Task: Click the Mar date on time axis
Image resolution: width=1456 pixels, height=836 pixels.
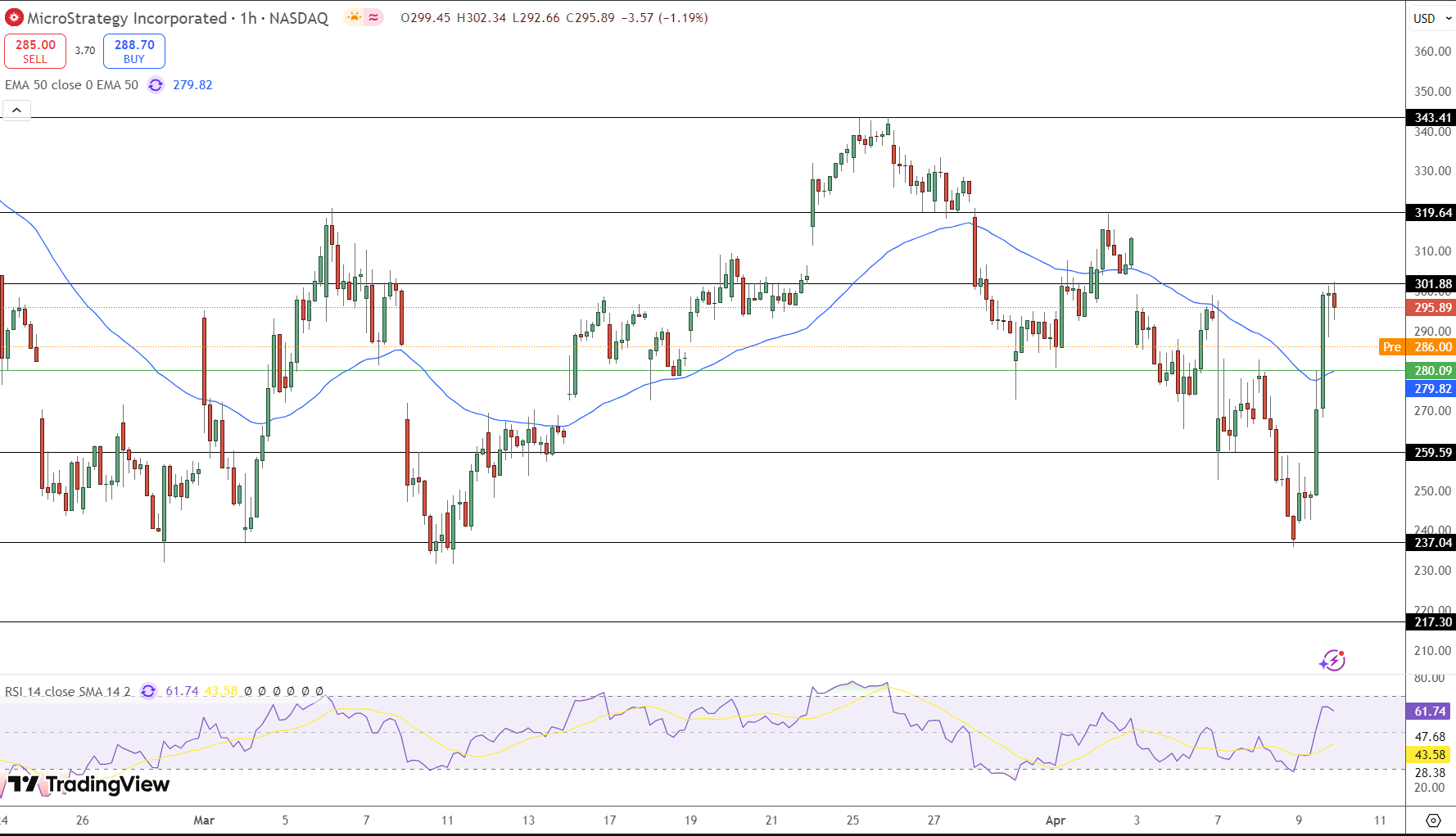Action: [x=204, y=820]
